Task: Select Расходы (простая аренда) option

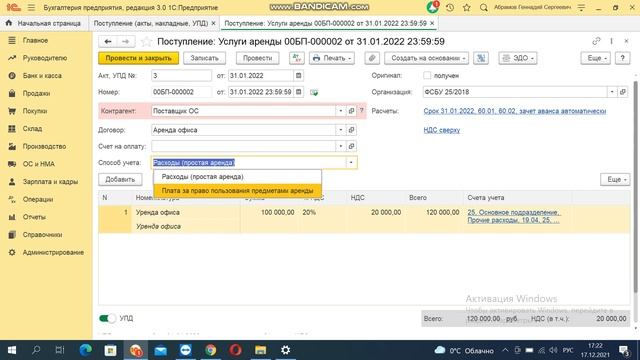Action: [x=238, y=177]
